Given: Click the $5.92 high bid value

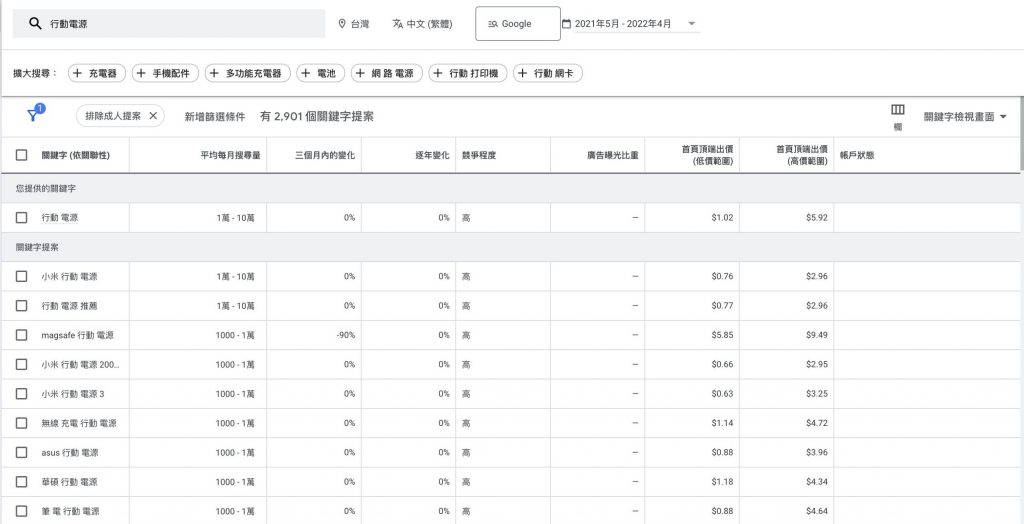Looking at the screenshot, I should tap(817, 218).
